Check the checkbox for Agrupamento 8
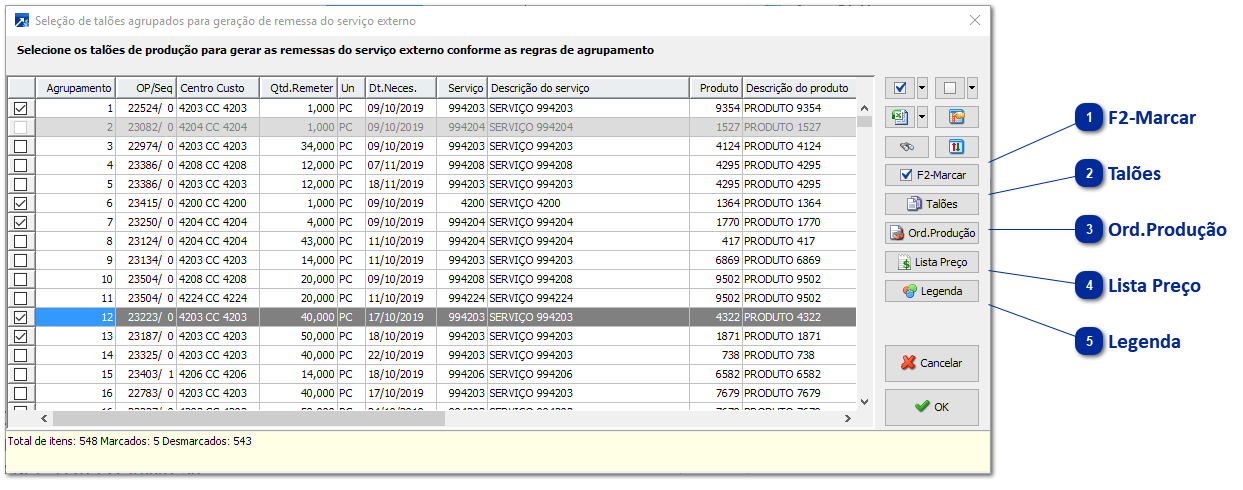The height and width of the screenshot is (490, 1243). coord(21,241)
